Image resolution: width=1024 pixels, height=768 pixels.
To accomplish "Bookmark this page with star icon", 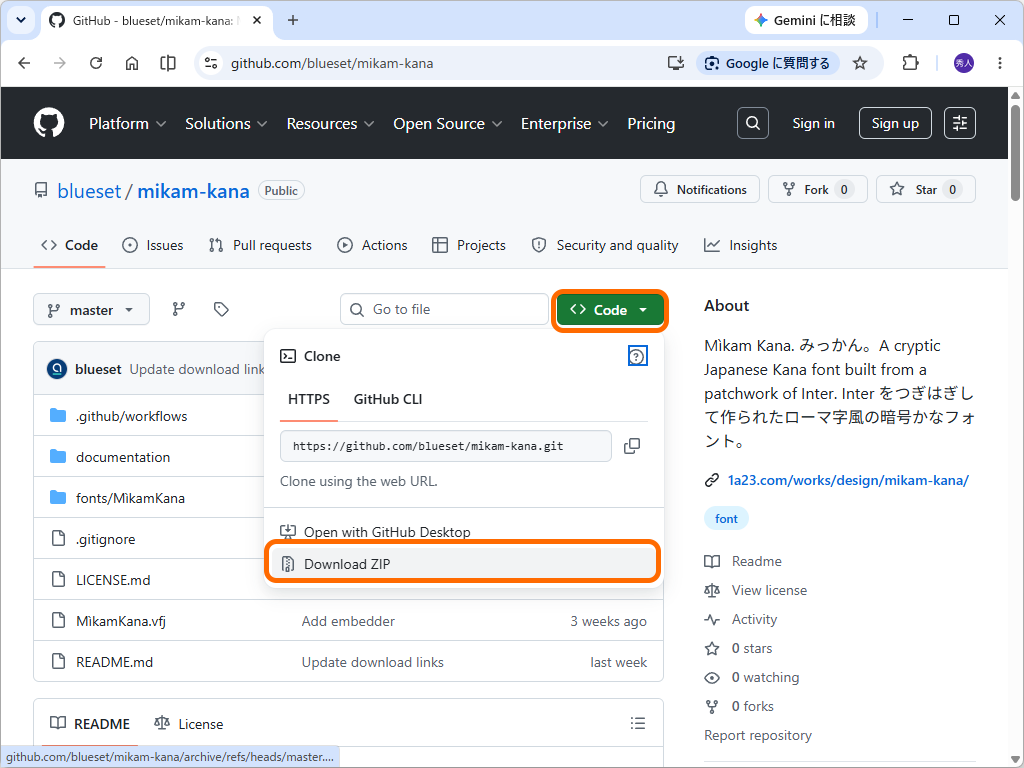I will (860, 63).
